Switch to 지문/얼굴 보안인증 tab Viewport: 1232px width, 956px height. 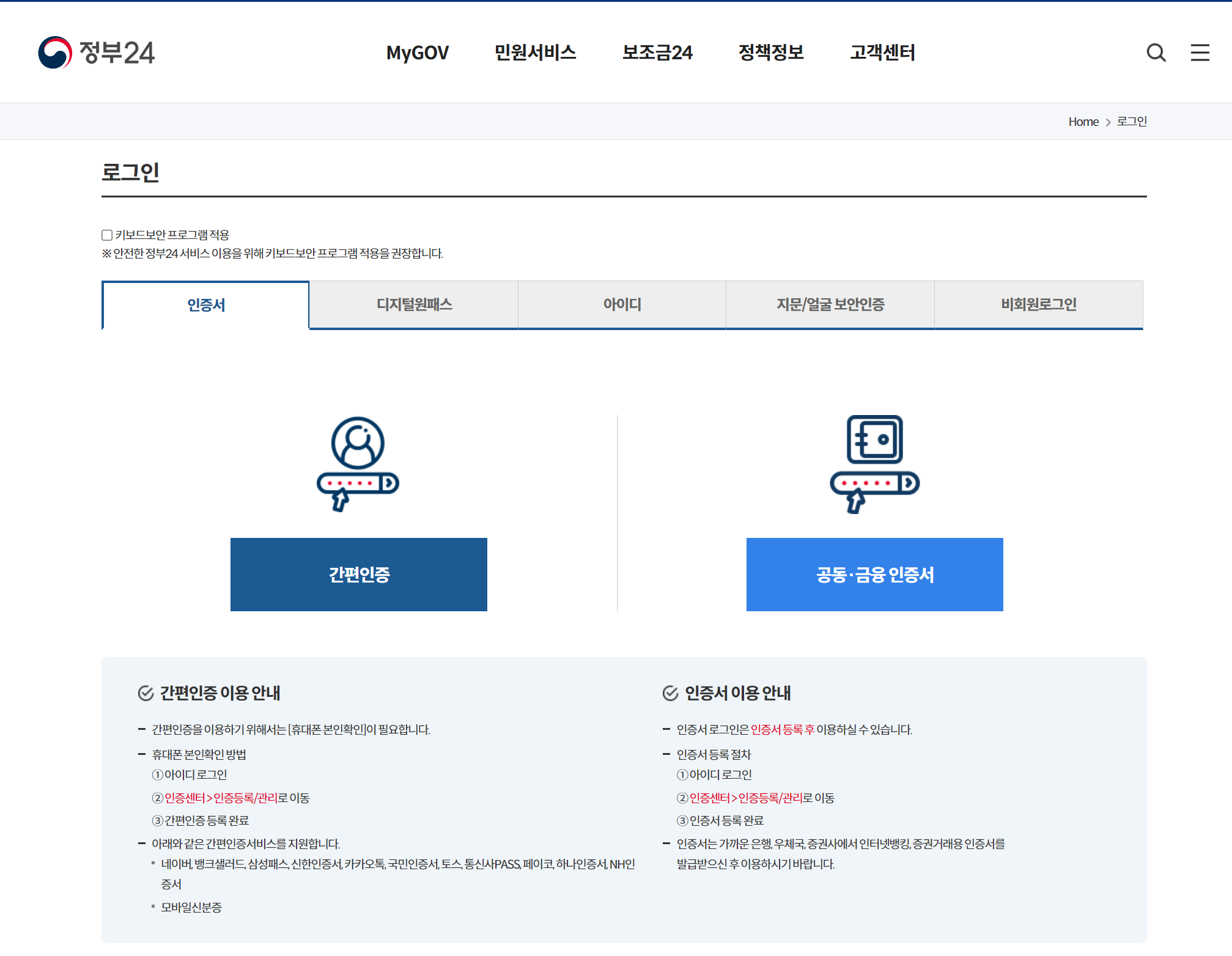830,304
